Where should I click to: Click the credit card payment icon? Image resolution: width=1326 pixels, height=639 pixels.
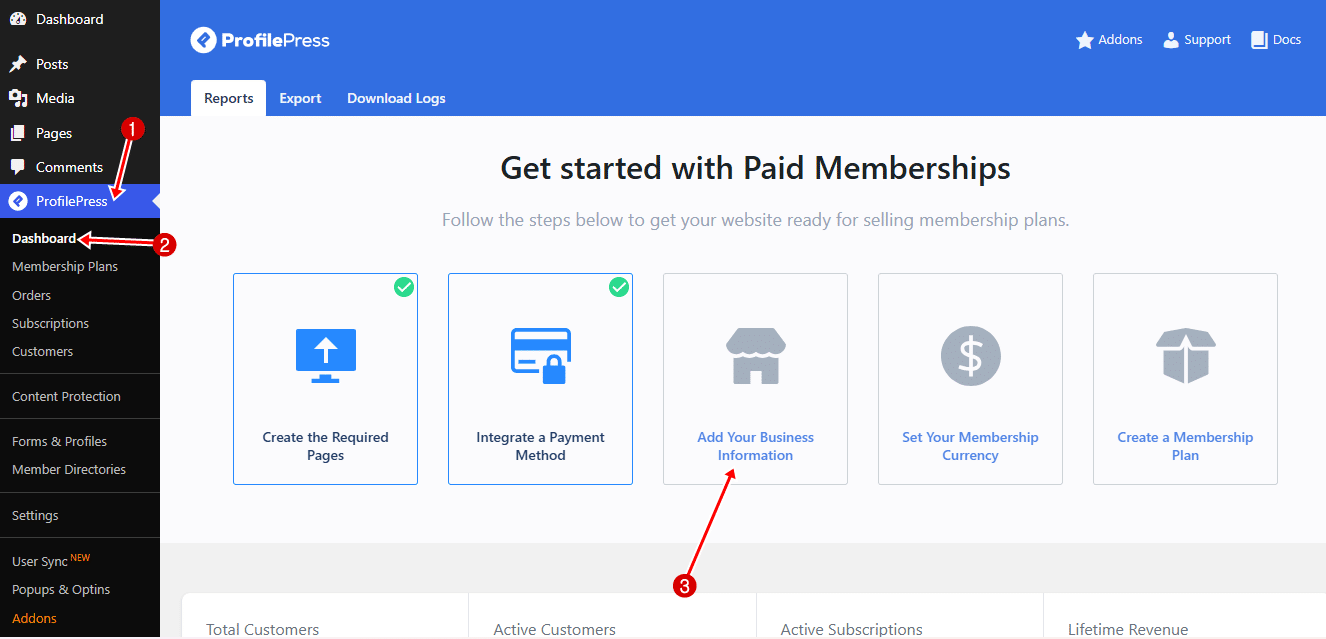pos(540,355)
